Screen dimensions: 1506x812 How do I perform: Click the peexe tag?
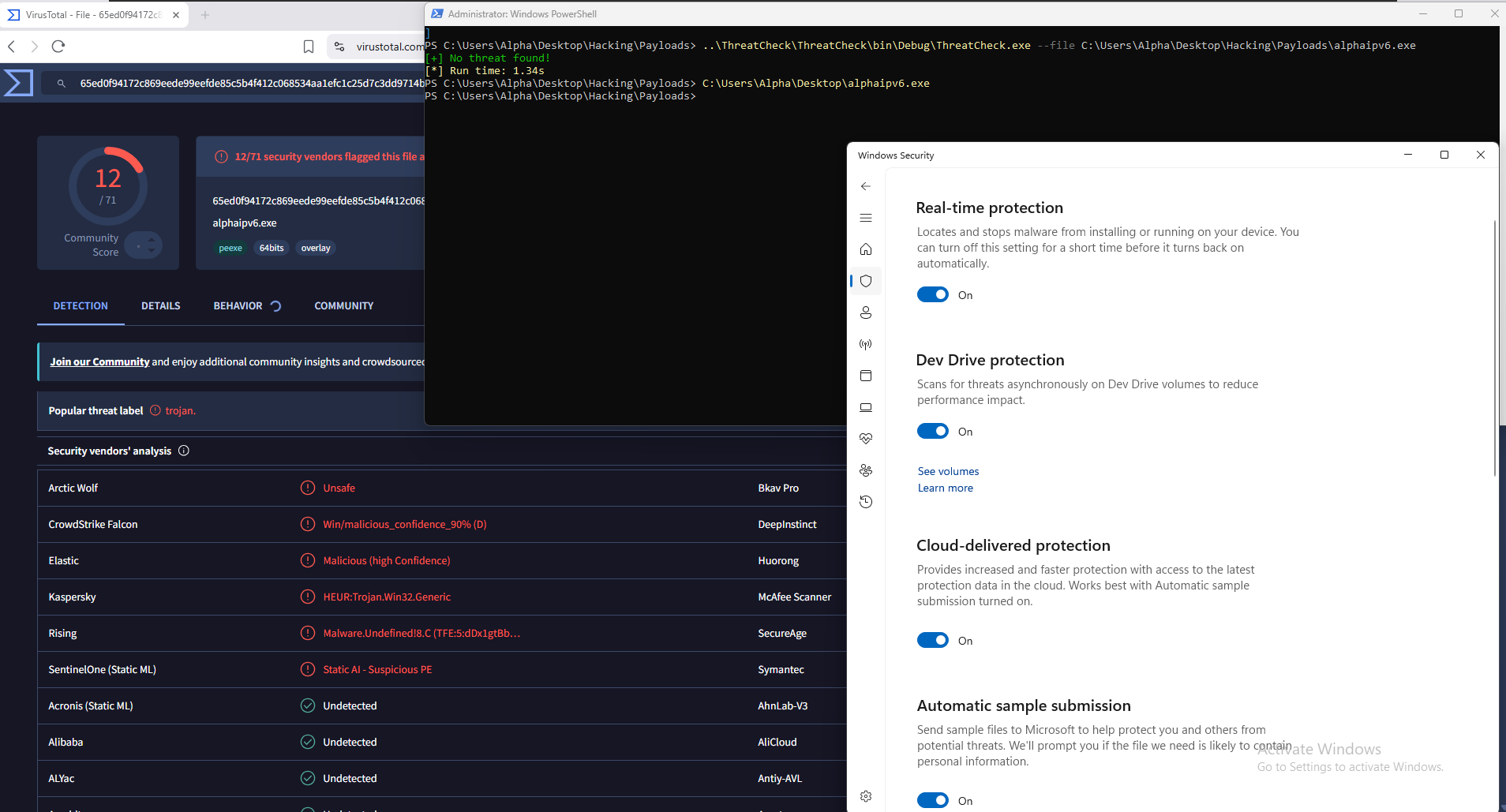230,248
